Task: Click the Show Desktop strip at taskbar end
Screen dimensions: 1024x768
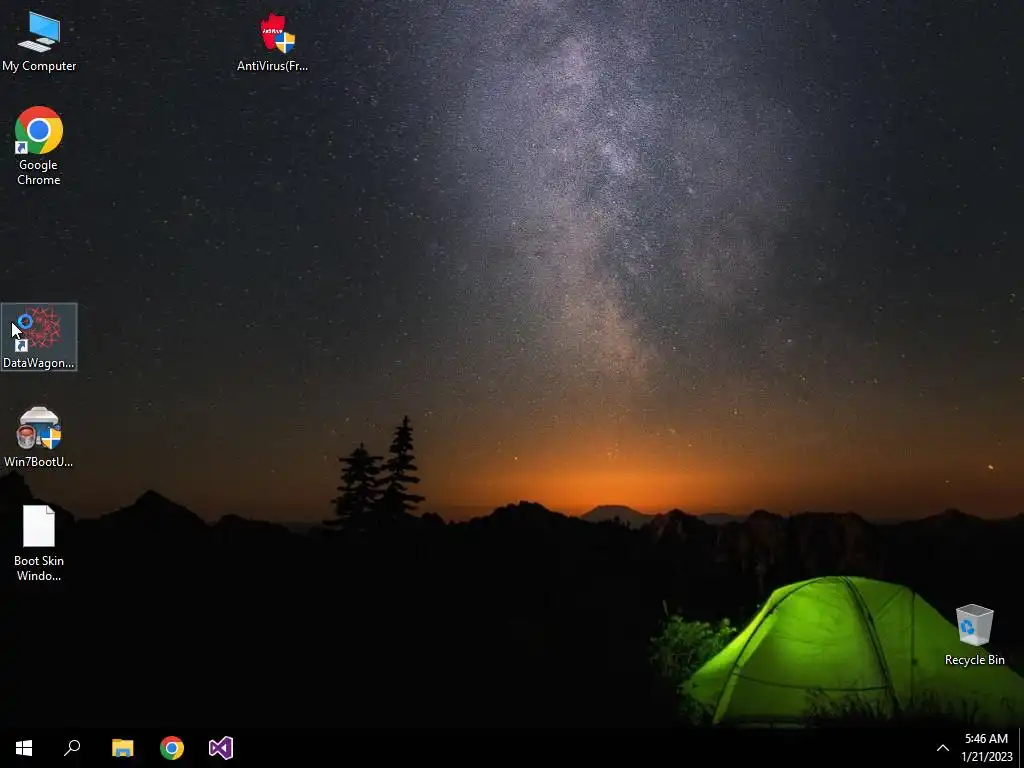Action: click(x=1021, y=748)
